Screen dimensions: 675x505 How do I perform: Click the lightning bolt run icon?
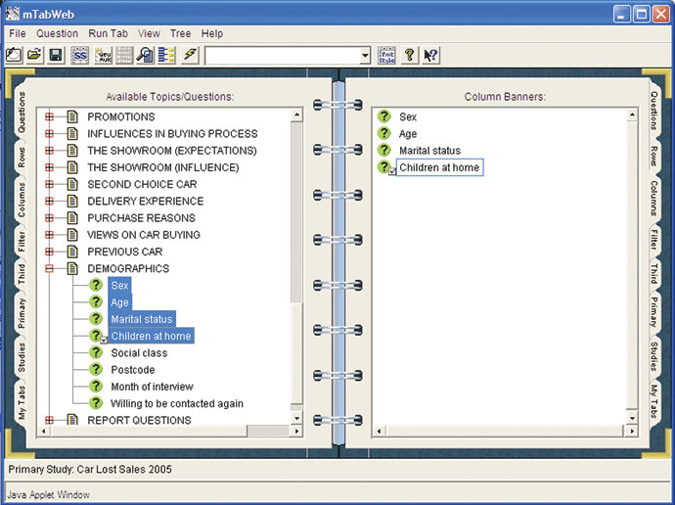190,55
